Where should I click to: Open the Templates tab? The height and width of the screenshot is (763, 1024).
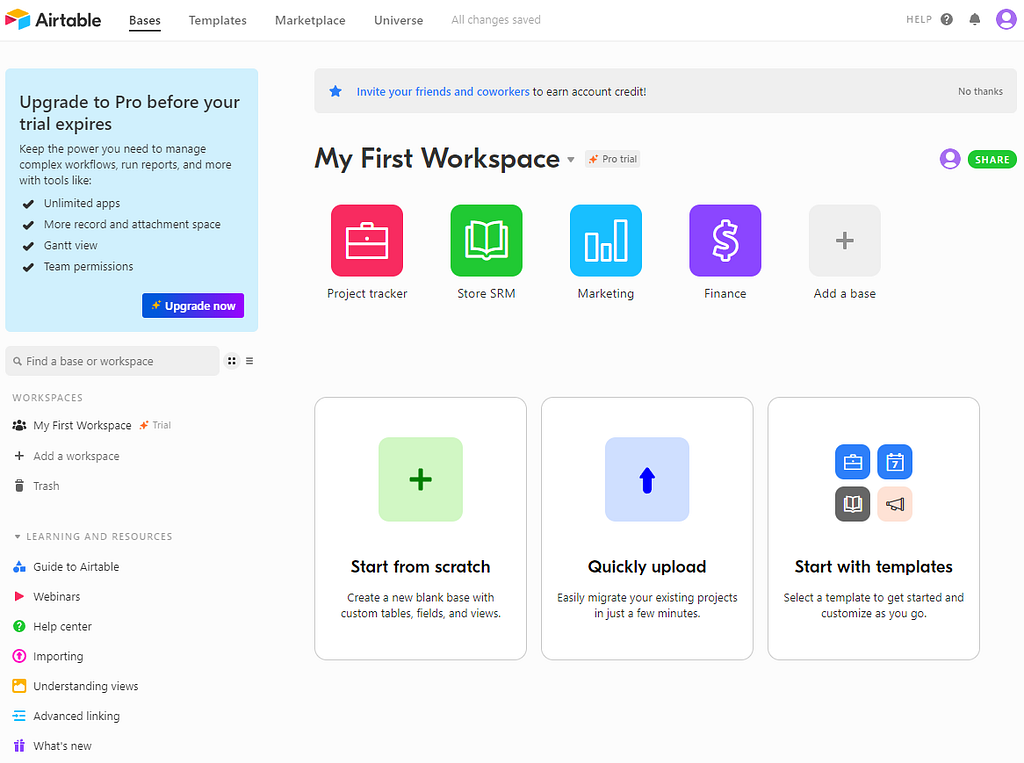pos(217,20)
